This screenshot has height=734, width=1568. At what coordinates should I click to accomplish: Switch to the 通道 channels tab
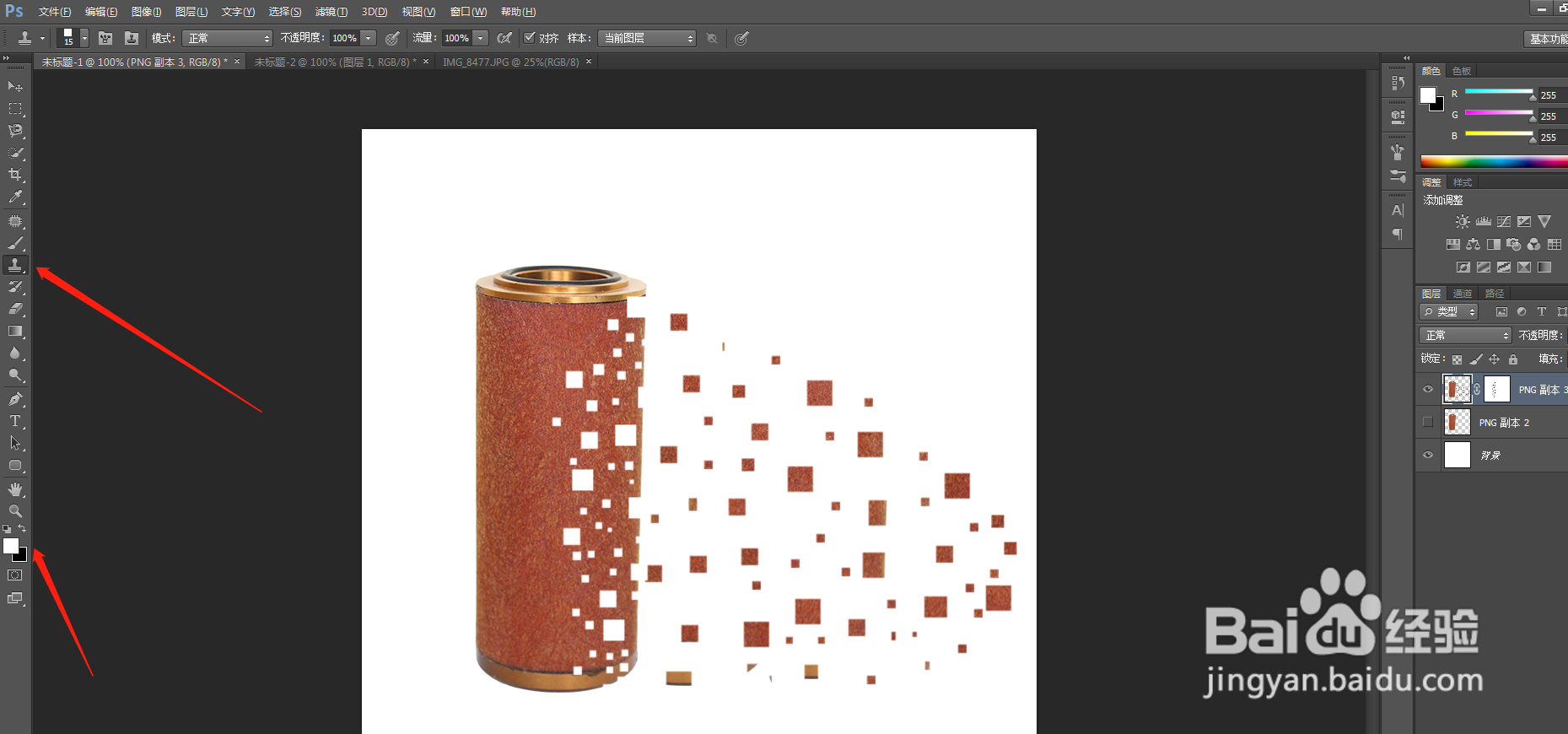pyautogui.click(x=1463, y=294)
